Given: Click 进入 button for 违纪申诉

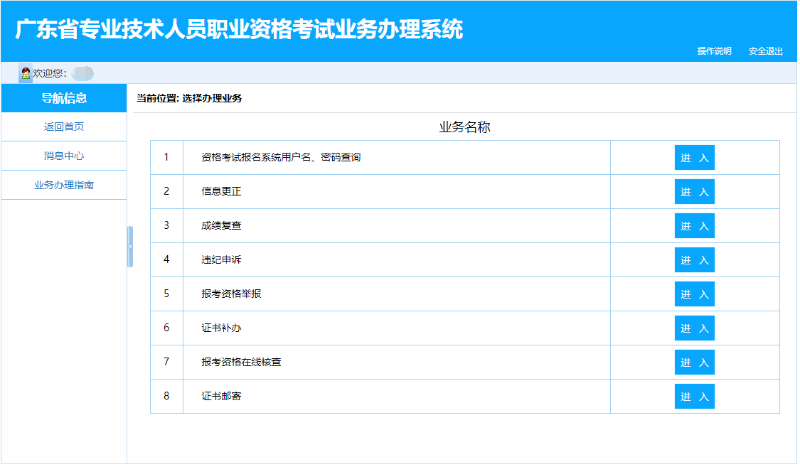Looking at the screenshot, I should pos(696,261).
